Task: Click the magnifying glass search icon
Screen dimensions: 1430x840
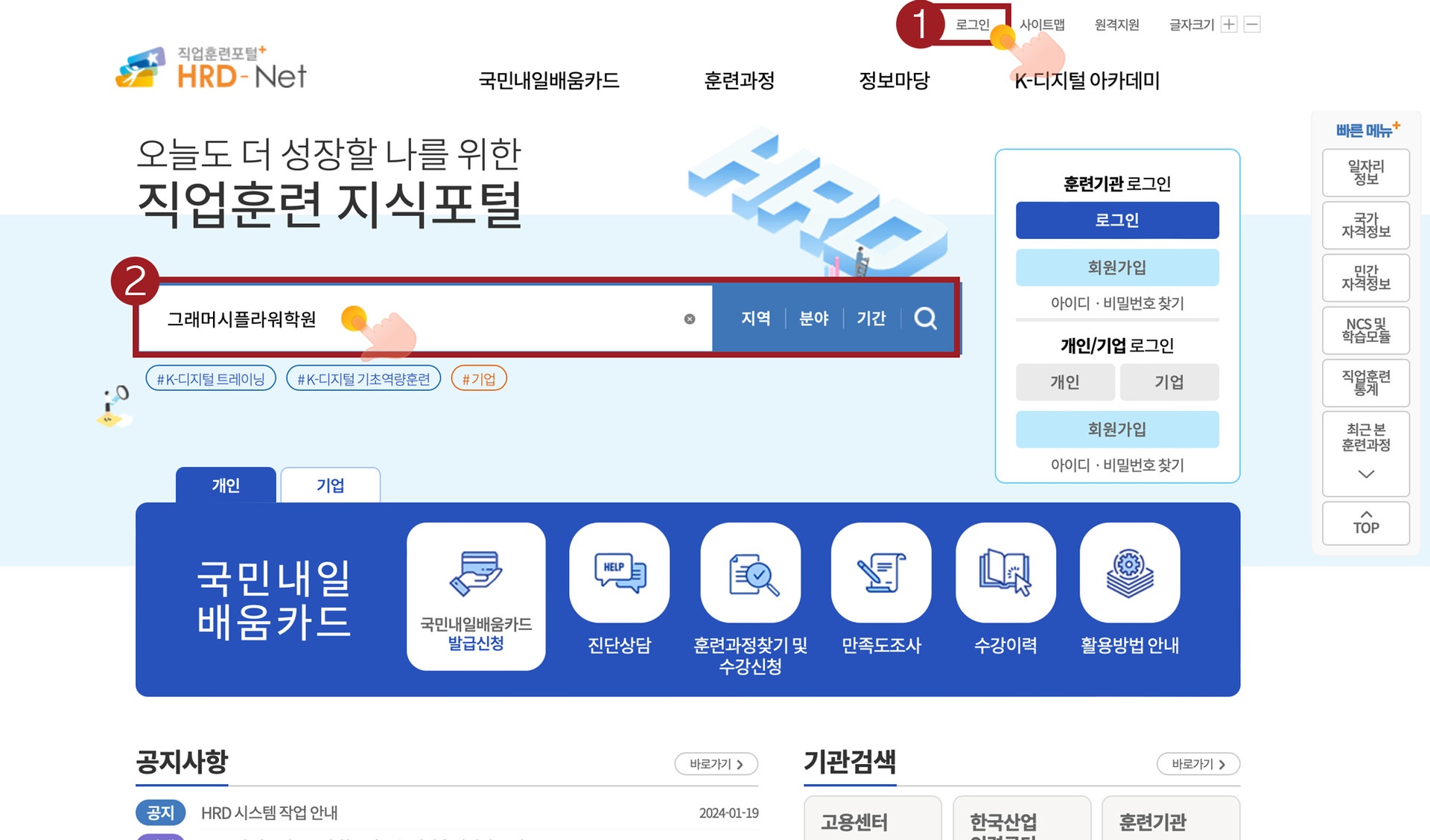Action: coord(925,319)
